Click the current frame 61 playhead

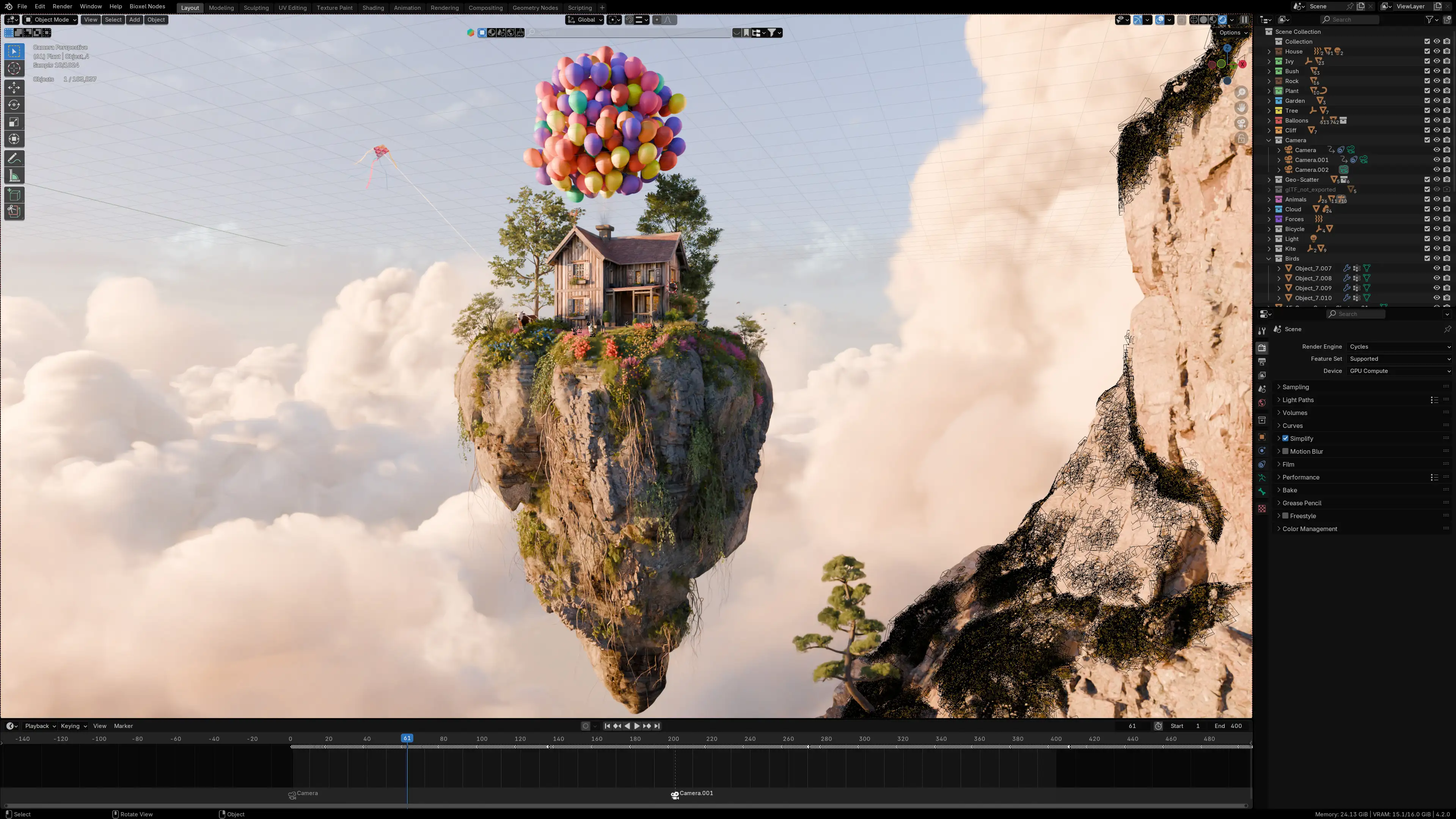click(x=407, y=738)
